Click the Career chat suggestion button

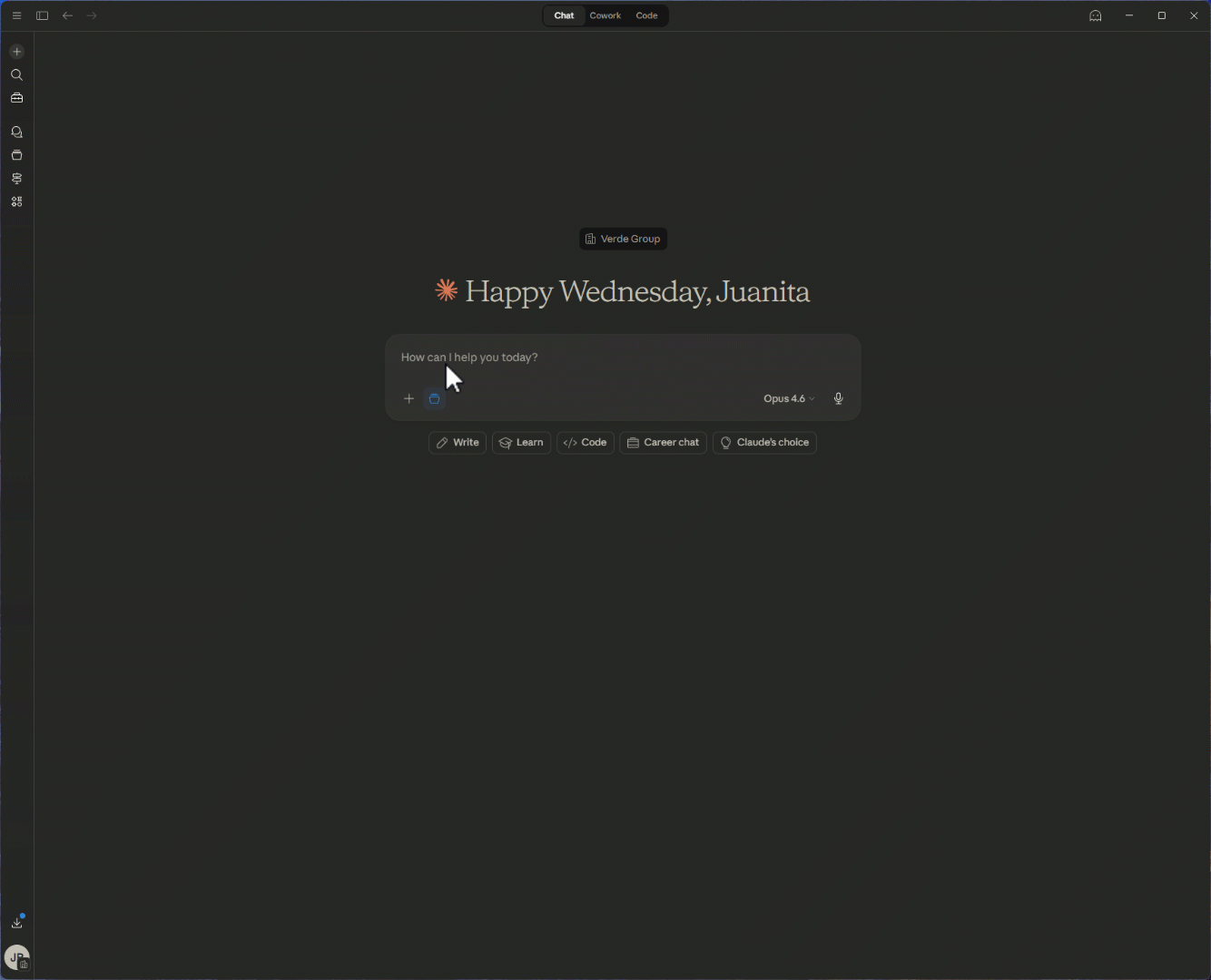pos(663,443)
